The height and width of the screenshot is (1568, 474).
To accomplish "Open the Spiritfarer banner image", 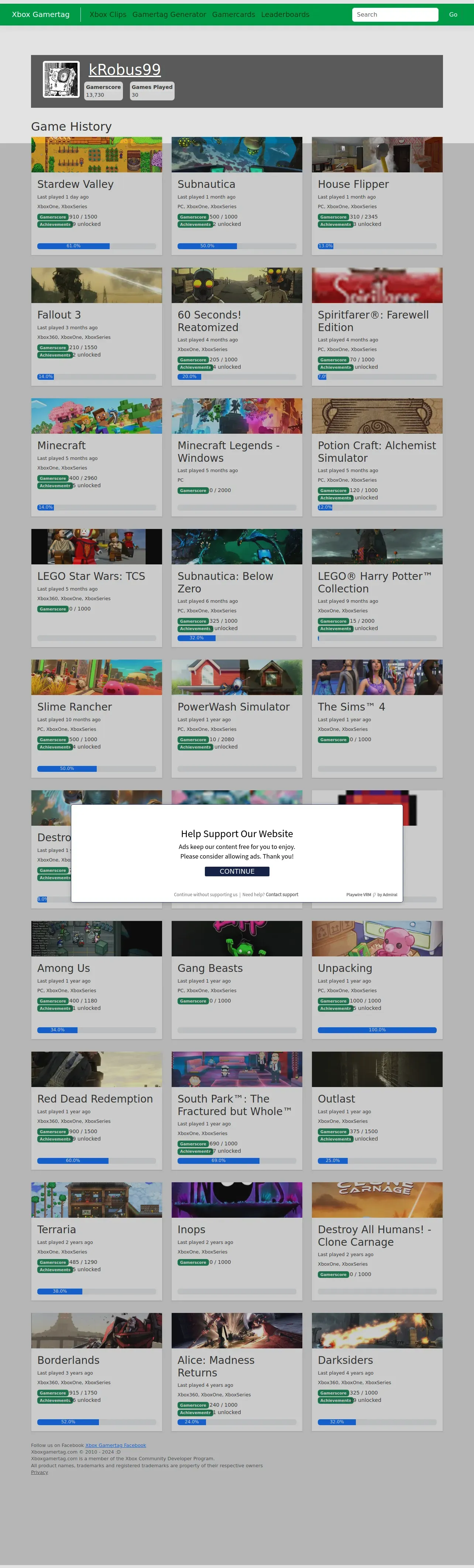I will [x=377, y=285].
